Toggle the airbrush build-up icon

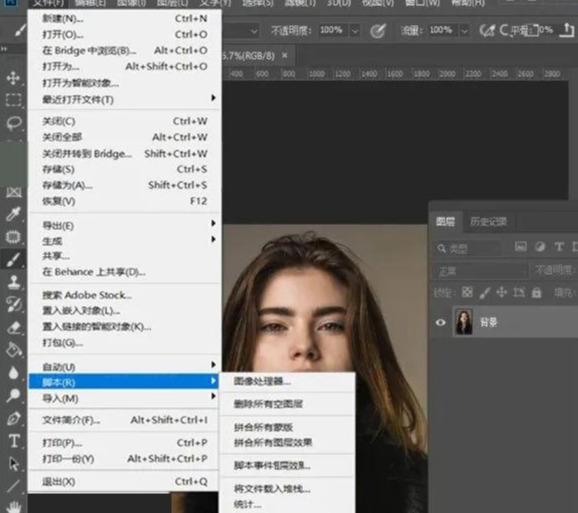pyautogui.click(x=487, y=30)
